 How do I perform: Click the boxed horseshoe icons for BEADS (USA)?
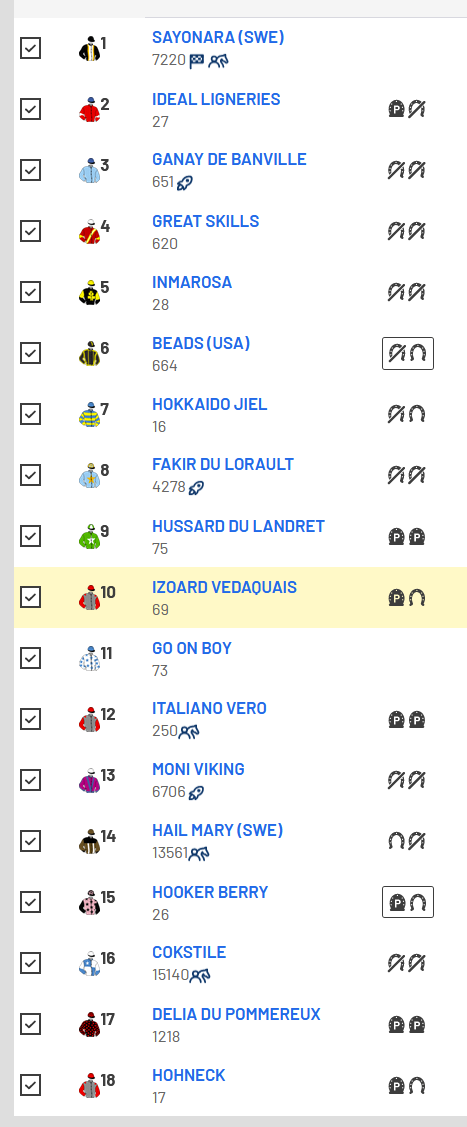(x=407, y=354)
